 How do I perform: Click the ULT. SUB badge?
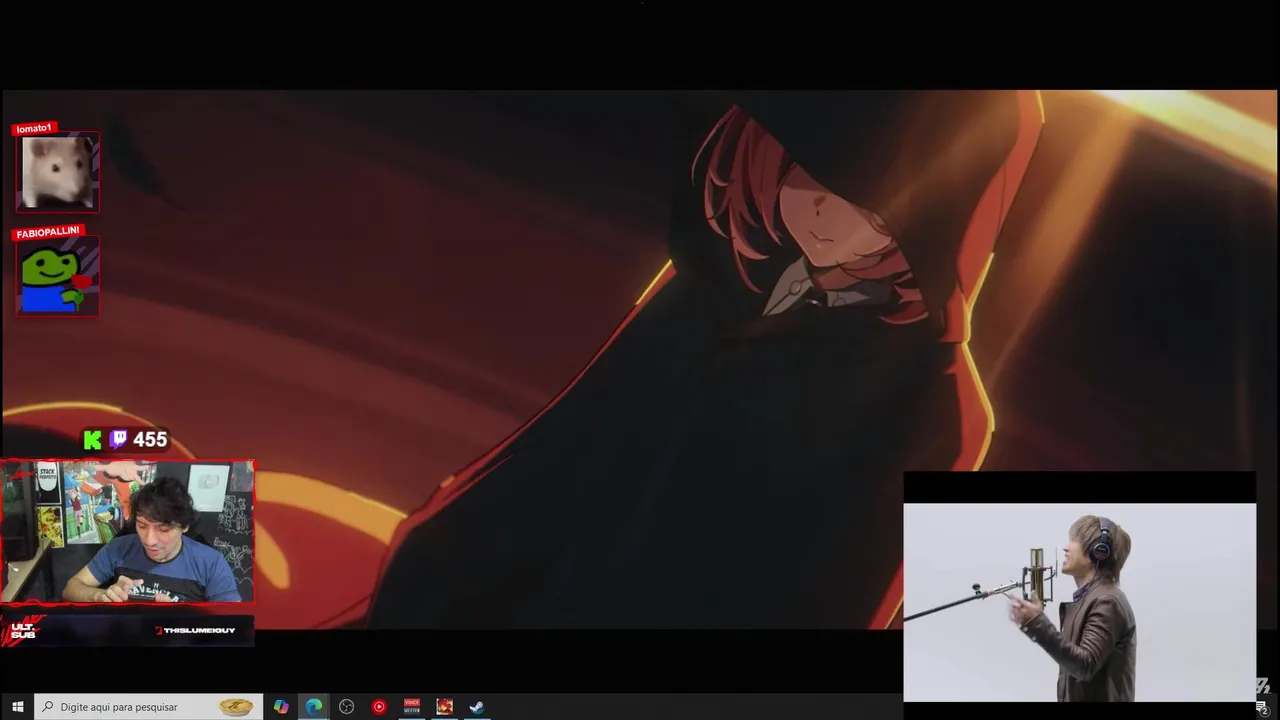[x=22, y=631]
